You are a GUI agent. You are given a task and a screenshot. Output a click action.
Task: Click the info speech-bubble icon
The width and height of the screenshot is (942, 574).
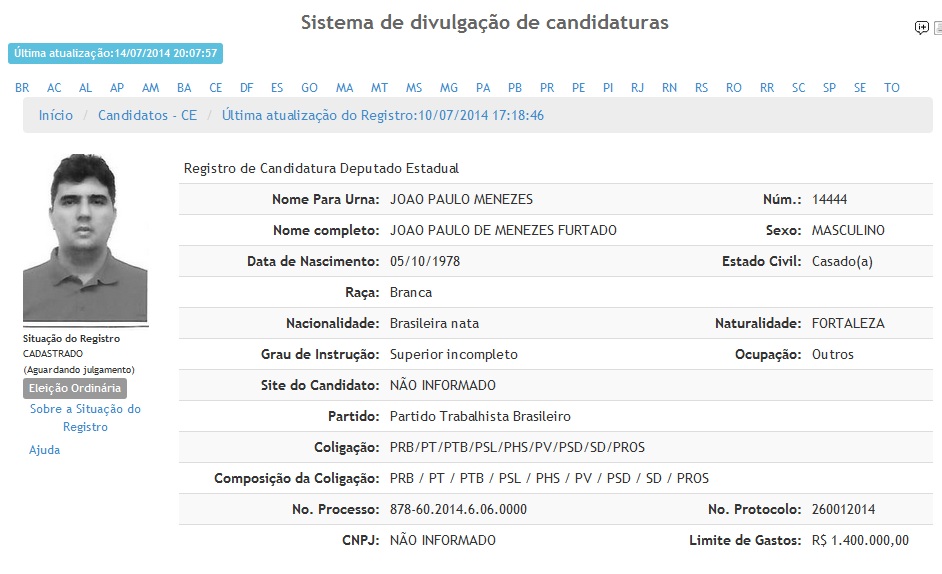point(921,28)
